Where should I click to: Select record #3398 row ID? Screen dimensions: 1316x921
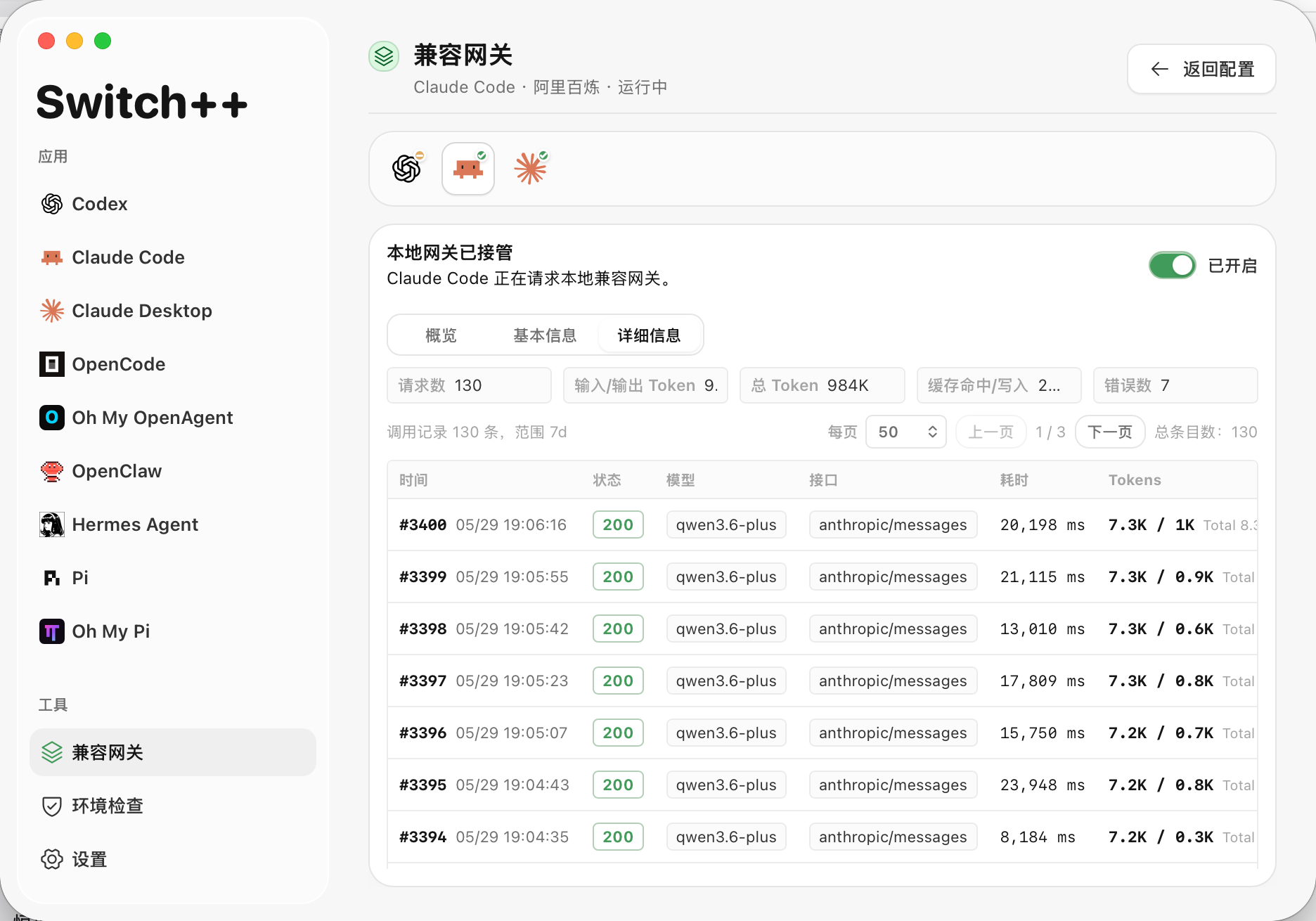(422, 629)
